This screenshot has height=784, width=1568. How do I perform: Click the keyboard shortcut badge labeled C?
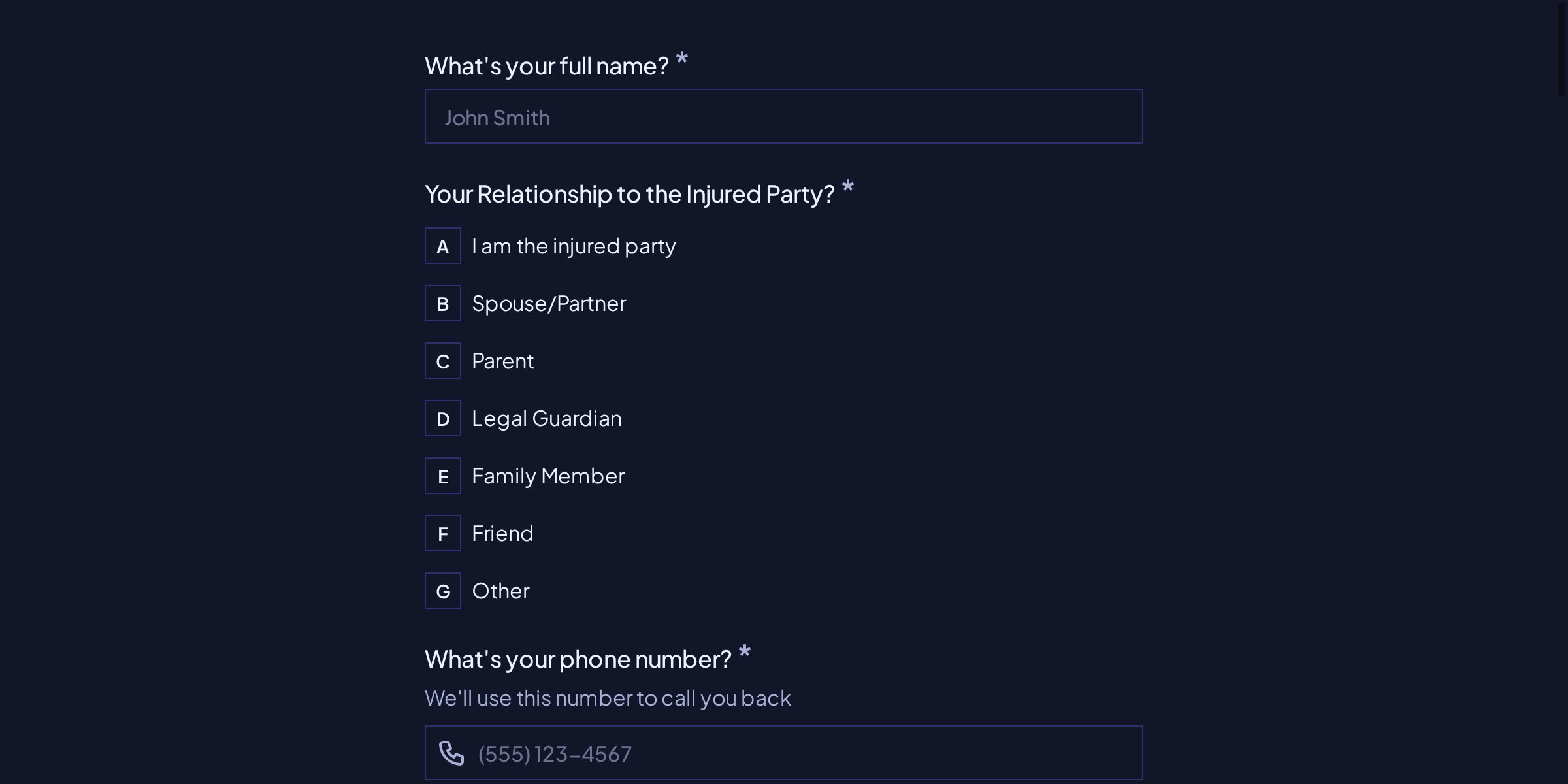443,361
